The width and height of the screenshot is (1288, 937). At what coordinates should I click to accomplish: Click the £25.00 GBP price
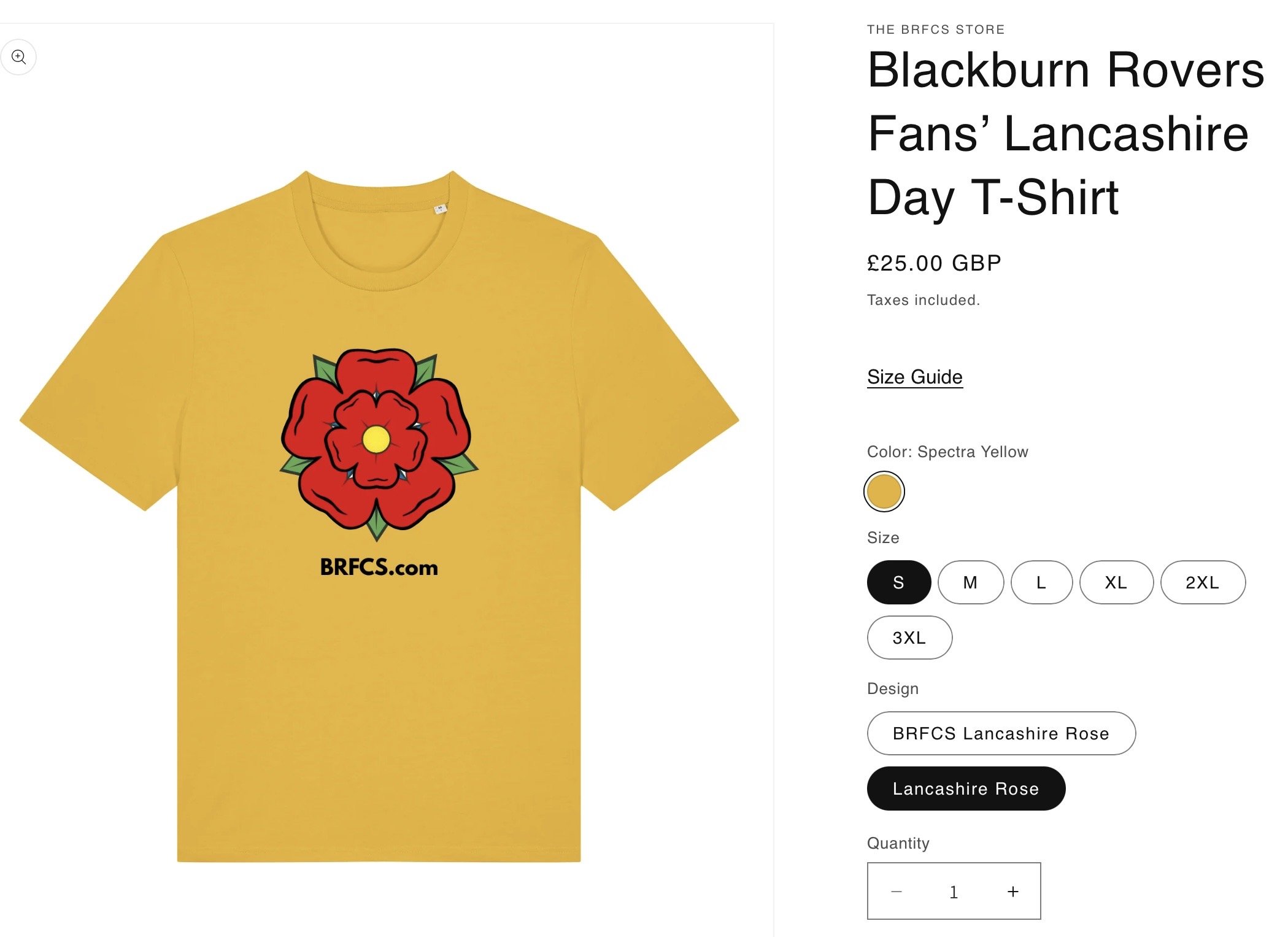tap(934, 263)
